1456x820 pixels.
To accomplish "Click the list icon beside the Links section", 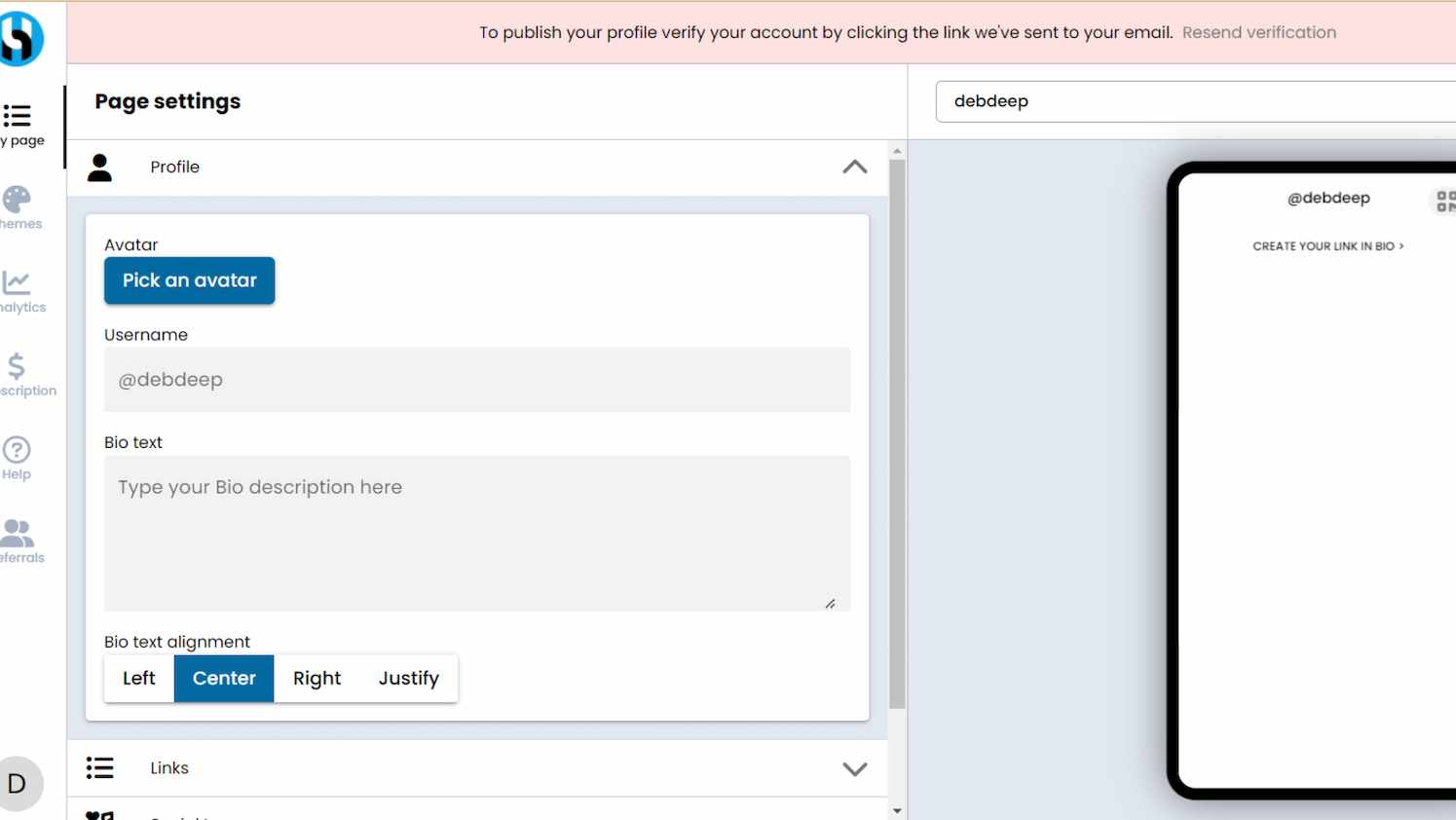I will [100, 767].
